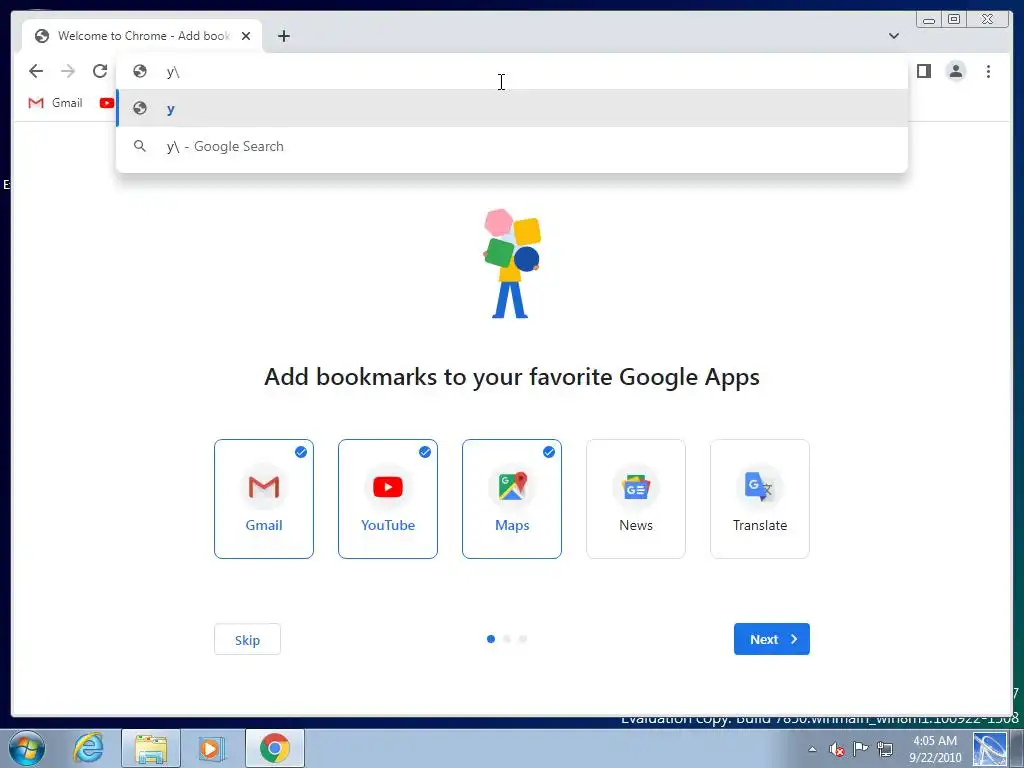The height and width of the screenshot is (768, 1024).
Task: Open Action Center flag icon
Action: tap(861, 749)
